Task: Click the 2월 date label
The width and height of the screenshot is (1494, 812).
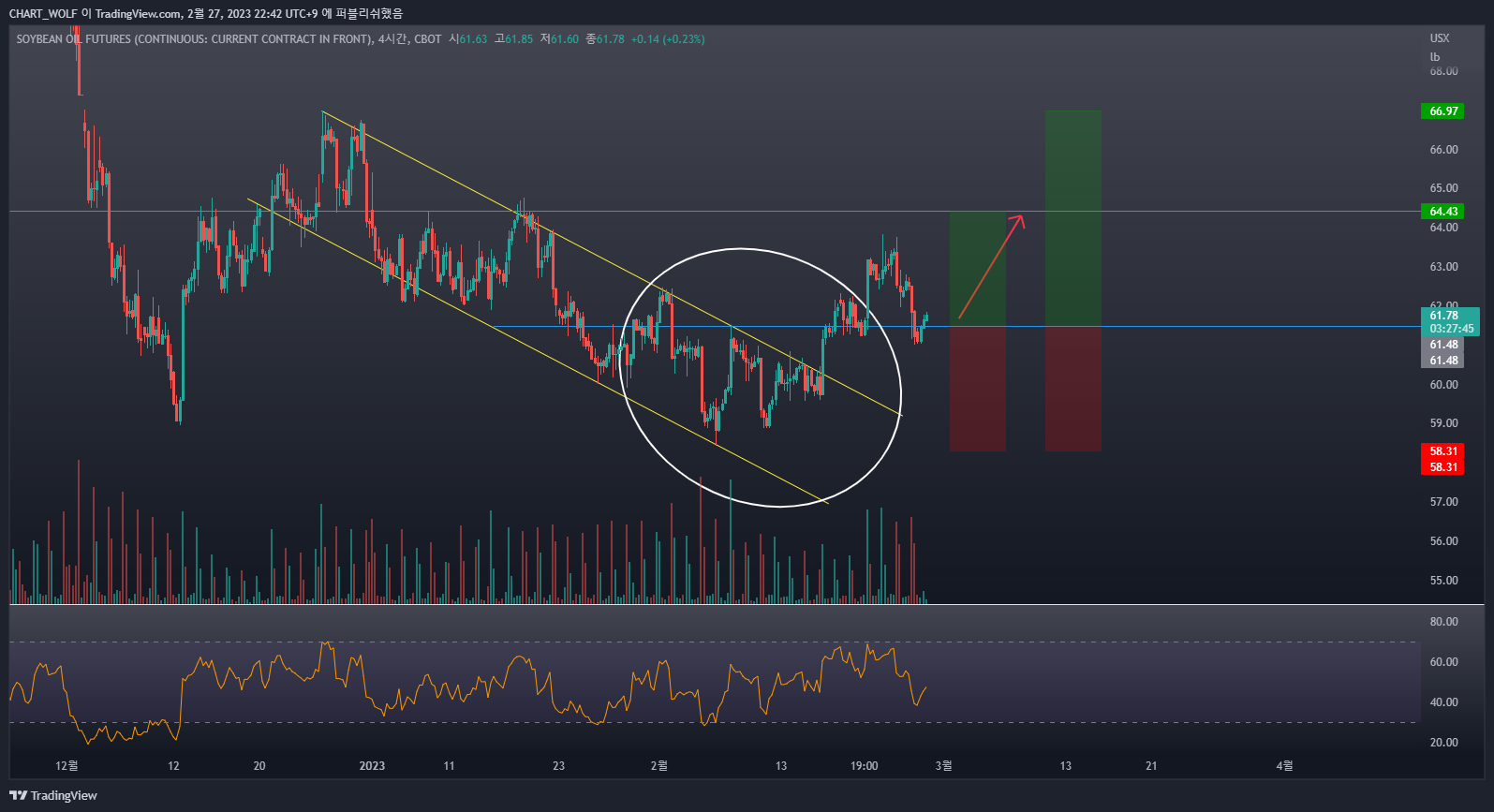Action: pyautogui.click(x=659, y=766)
